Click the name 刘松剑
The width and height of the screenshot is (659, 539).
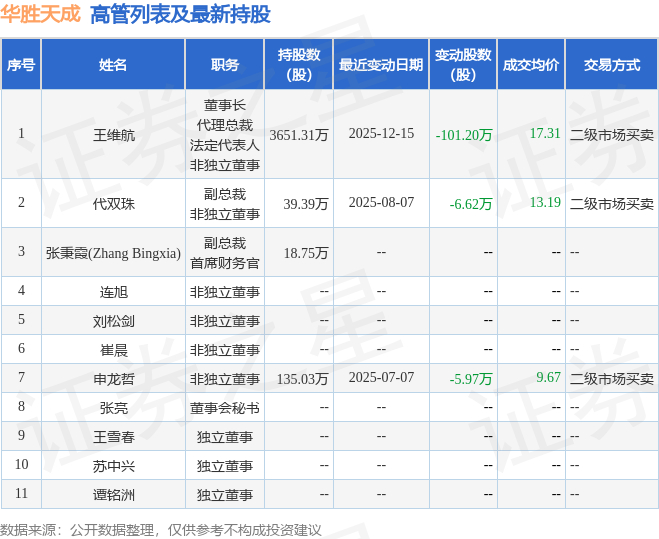(114, 321)
